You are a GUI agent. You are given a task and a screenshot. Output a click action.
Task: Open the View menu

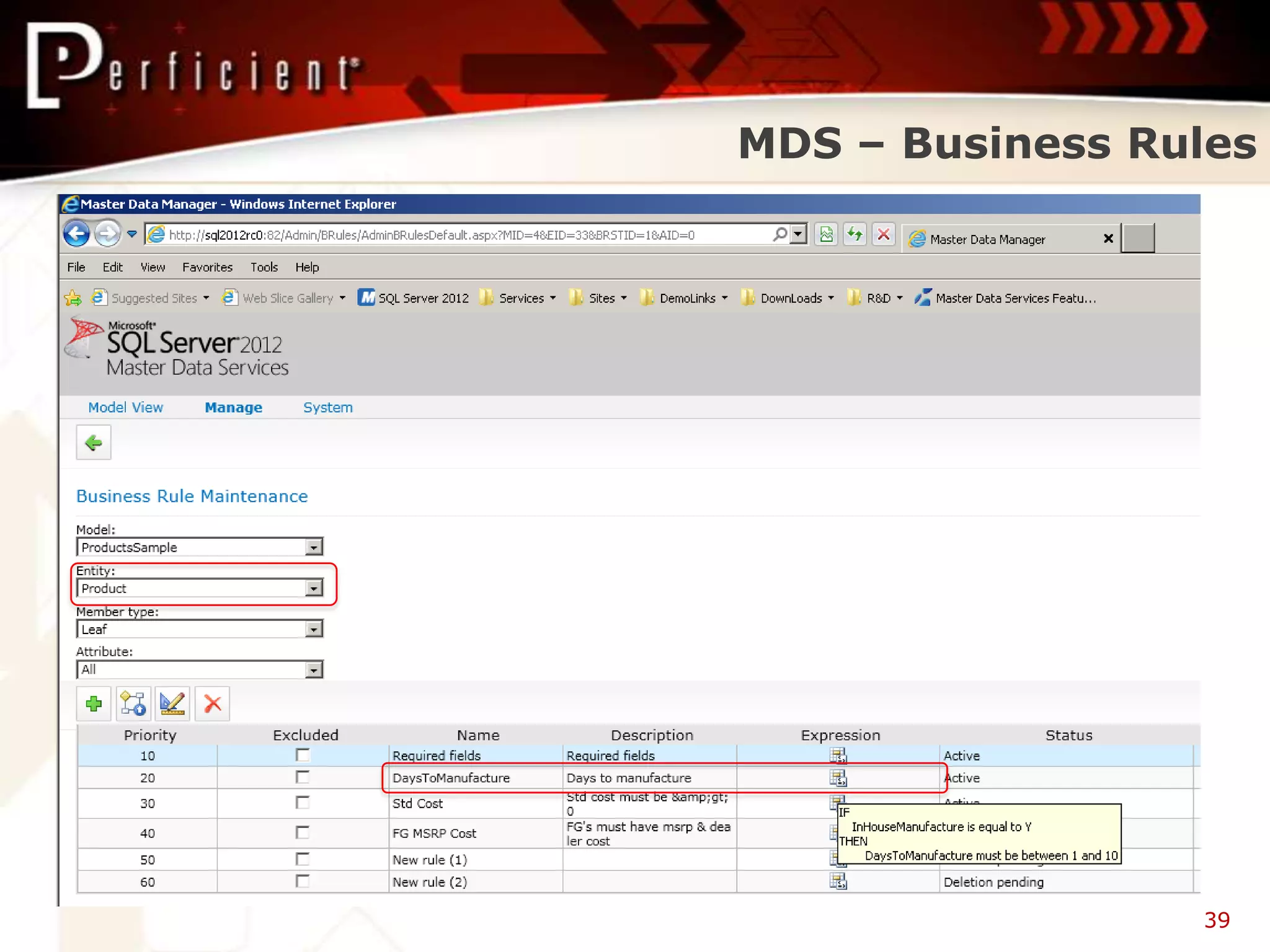coord(153,267)
